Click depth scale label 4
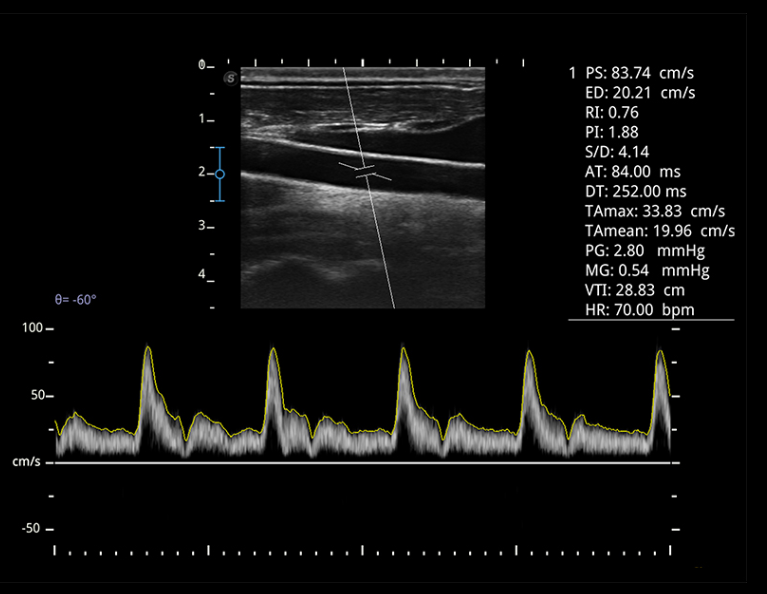Image resolution: width=767 pixels, height=594 pixels. (x=202, y=274)
